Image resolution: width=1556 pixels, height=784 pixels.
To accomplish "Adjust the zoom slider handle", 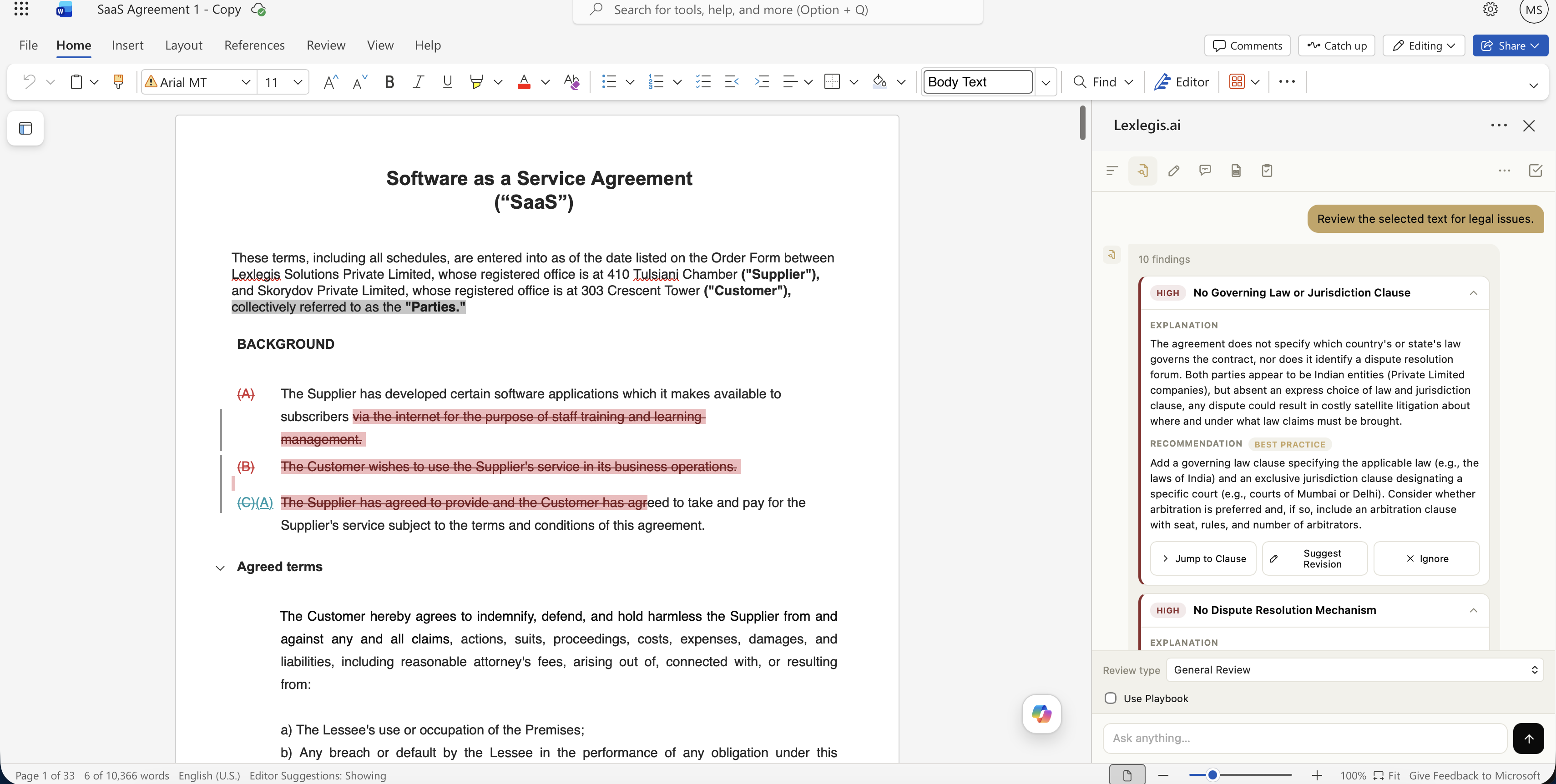I will (x=1212, y=775).
